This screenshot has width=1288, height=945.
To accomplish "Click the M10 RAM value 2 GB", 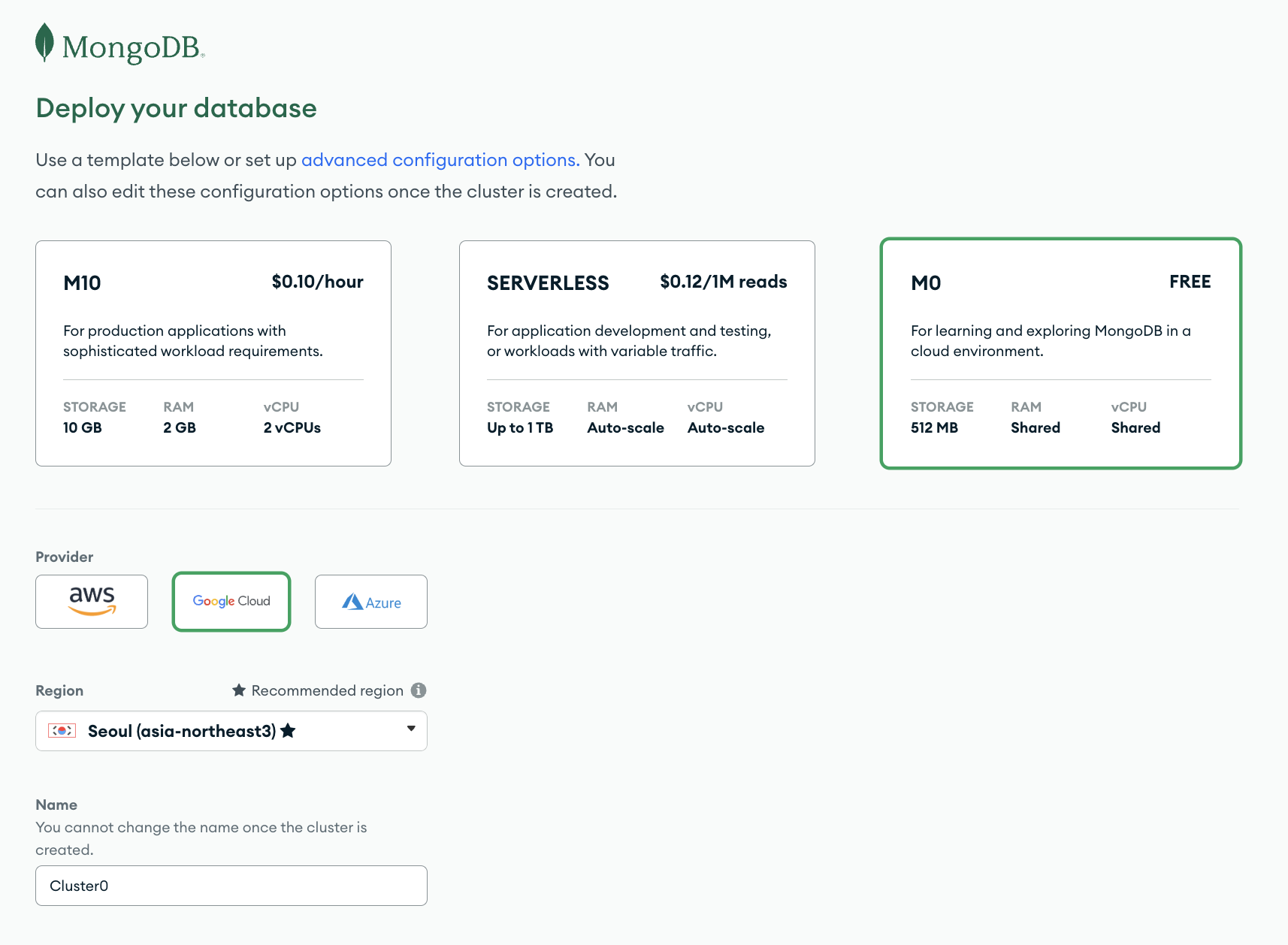I will tap(180, 427).
